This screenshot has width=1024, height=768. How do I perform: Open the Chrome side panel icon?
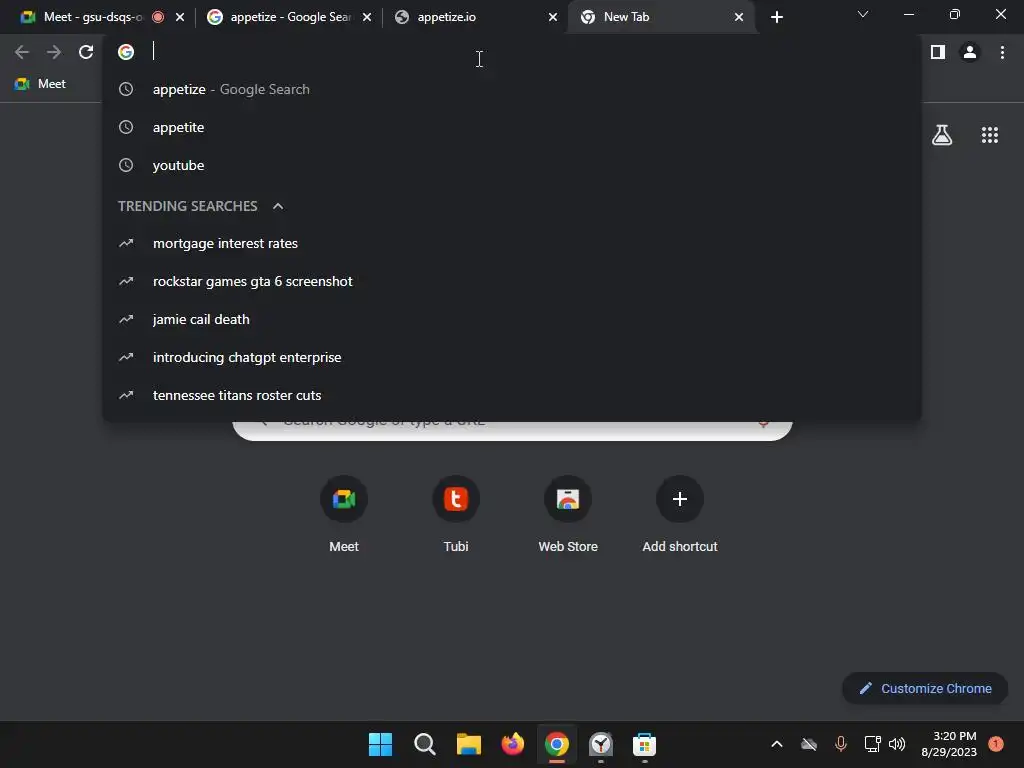[x=938, y=52]
